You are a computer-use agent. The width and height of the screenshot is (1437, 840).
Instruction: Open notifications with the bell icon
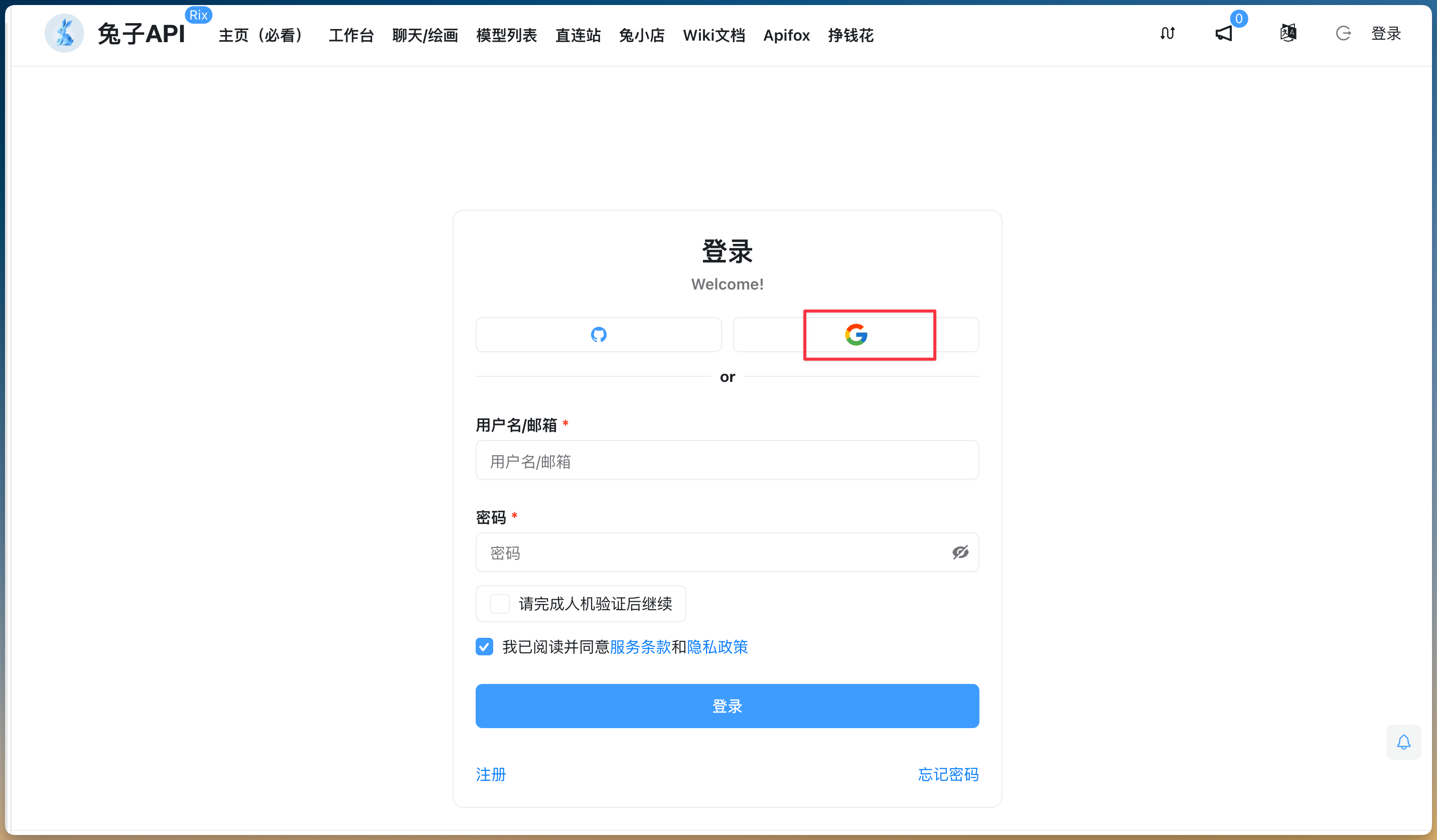[x=1404, y=742]
